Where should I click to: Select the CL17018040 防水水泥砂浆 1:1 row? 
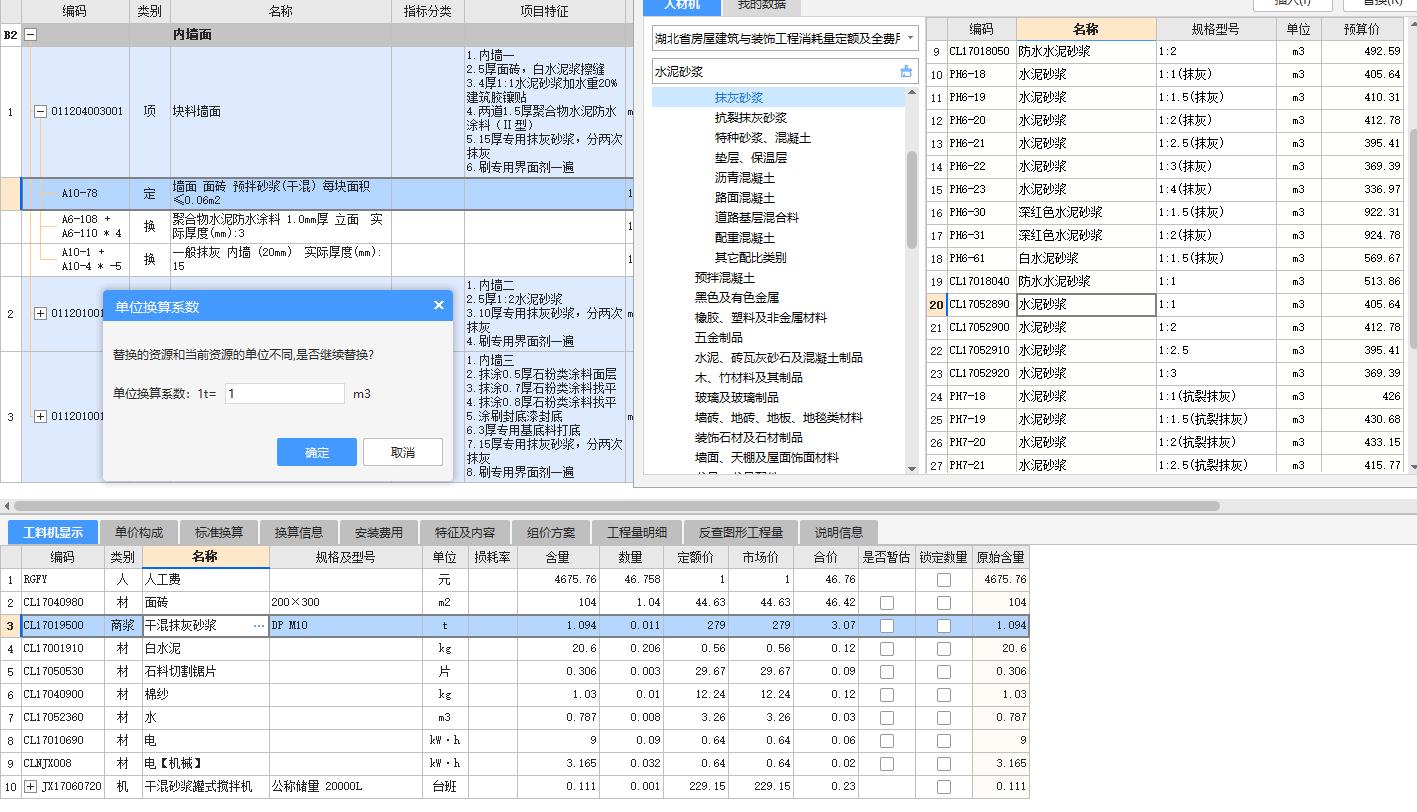click(1166, 282)
